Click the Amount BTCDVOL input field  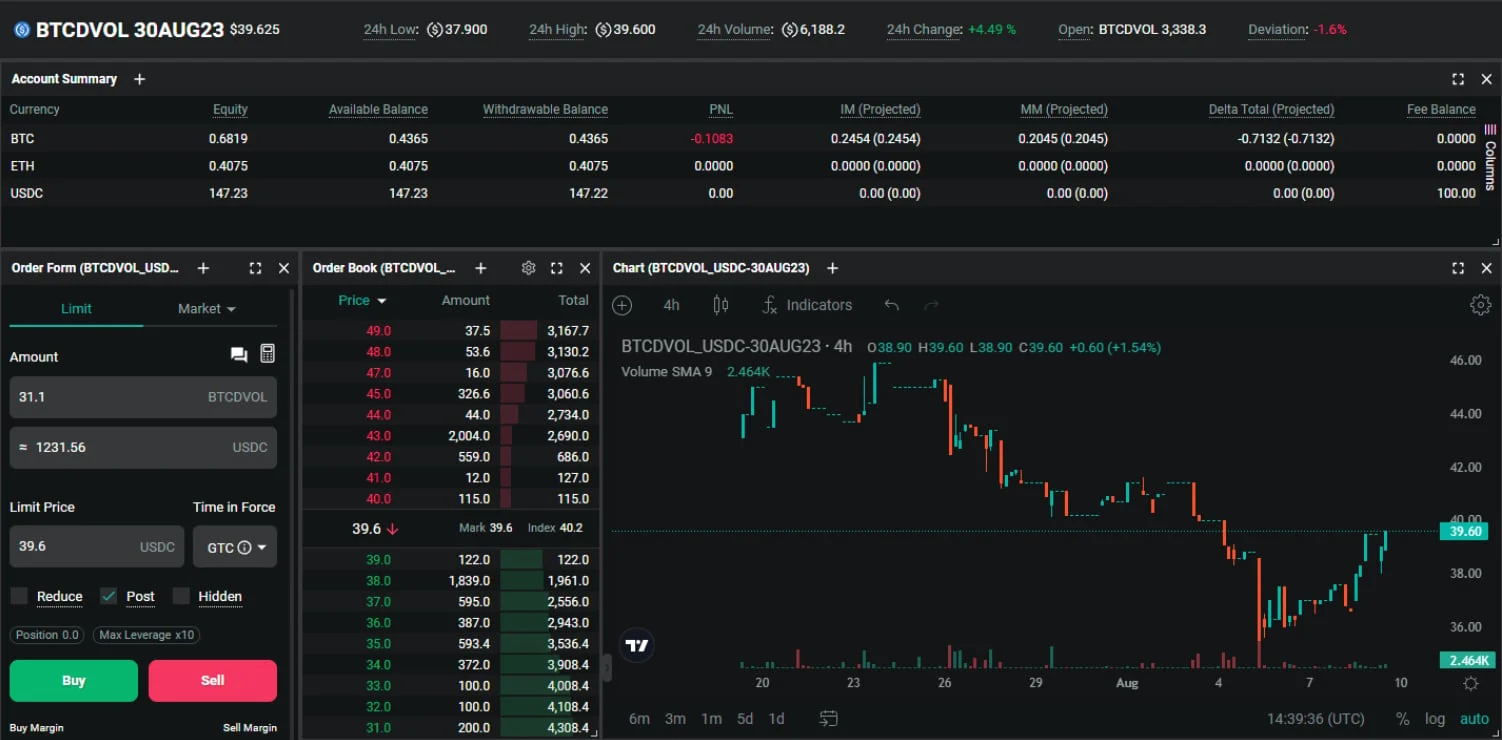(143, 397)
